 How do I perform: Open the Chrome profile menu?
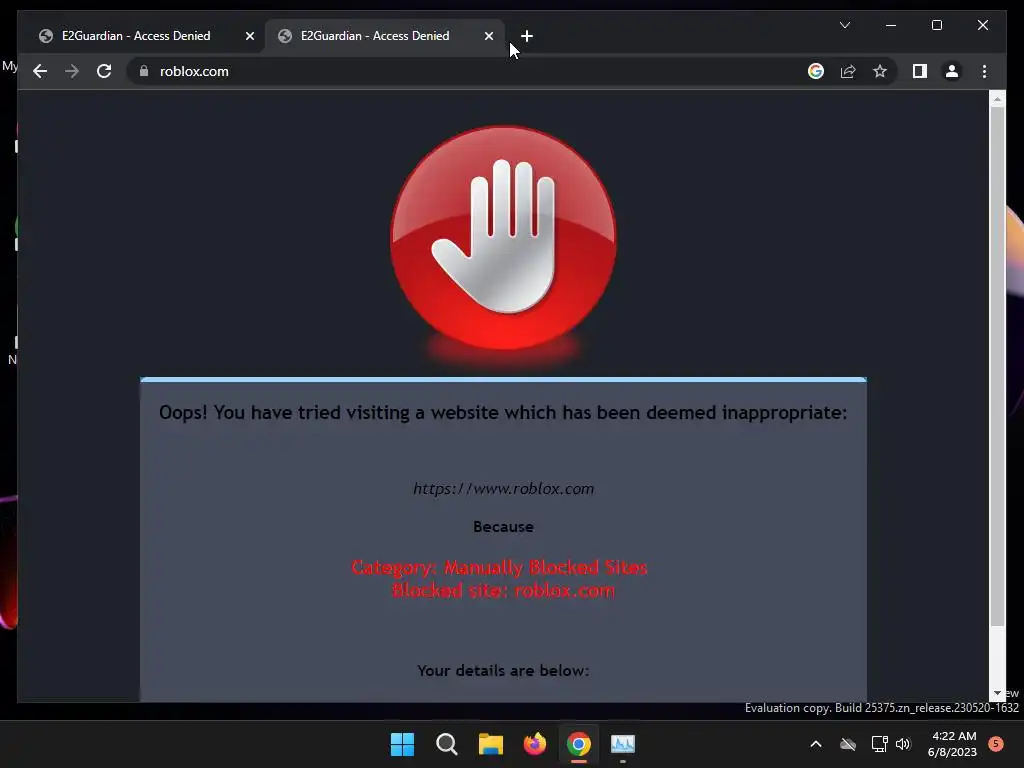click(x=952, y=71)
